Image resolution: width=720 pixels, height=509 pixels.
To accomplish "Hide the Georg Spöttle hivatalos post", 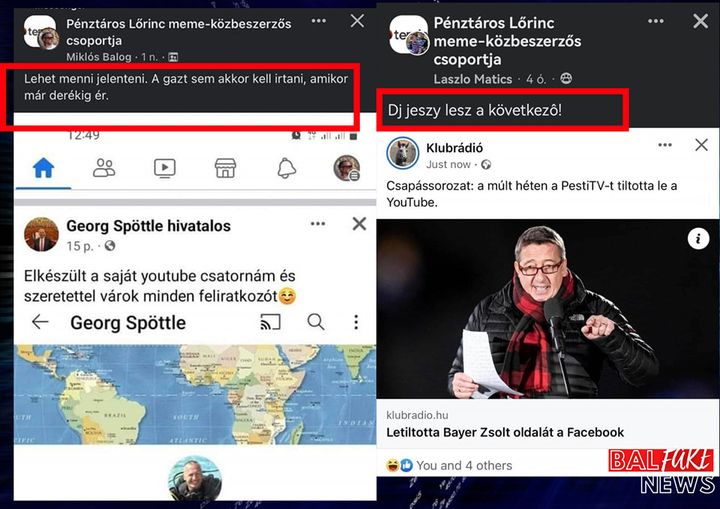I will pyautogui.click(x=359, y=224).
